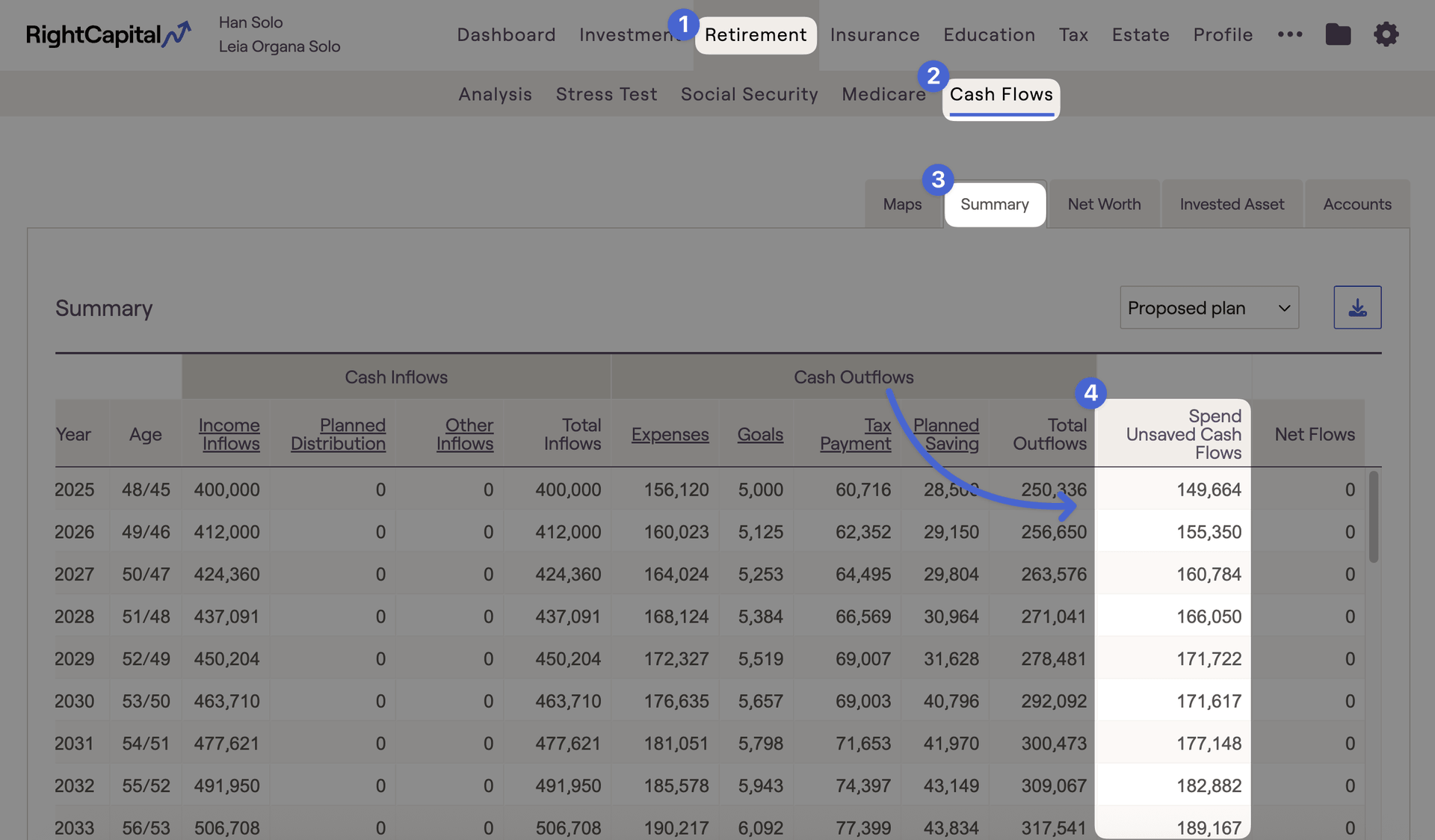Click the Income Inflows column link
The width and height of the screenshot is (1435, 840).
(x=229, y=434)
